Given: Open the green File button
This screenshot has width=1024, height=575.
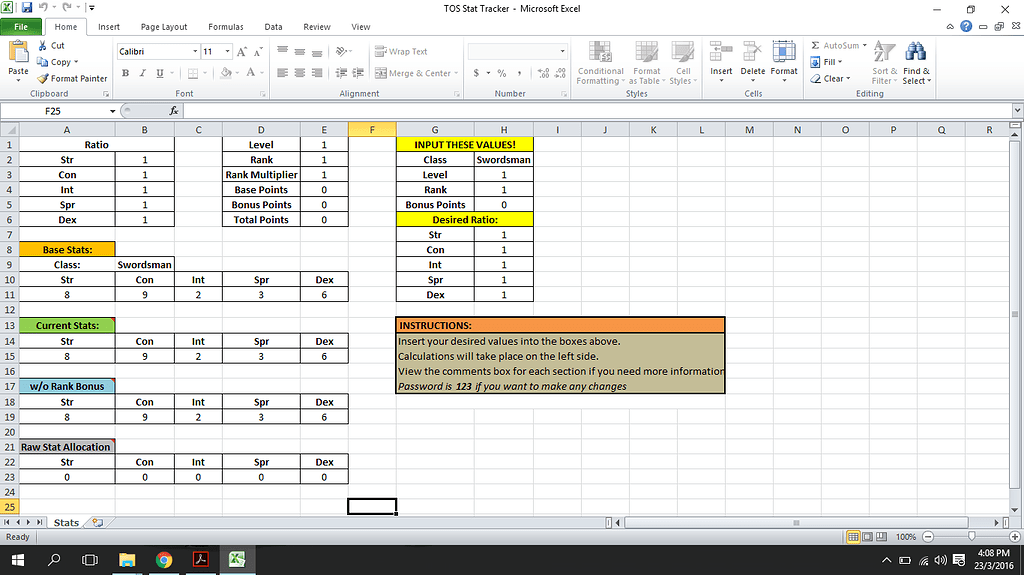Looking at the screenshot, I should coord(20,27).
